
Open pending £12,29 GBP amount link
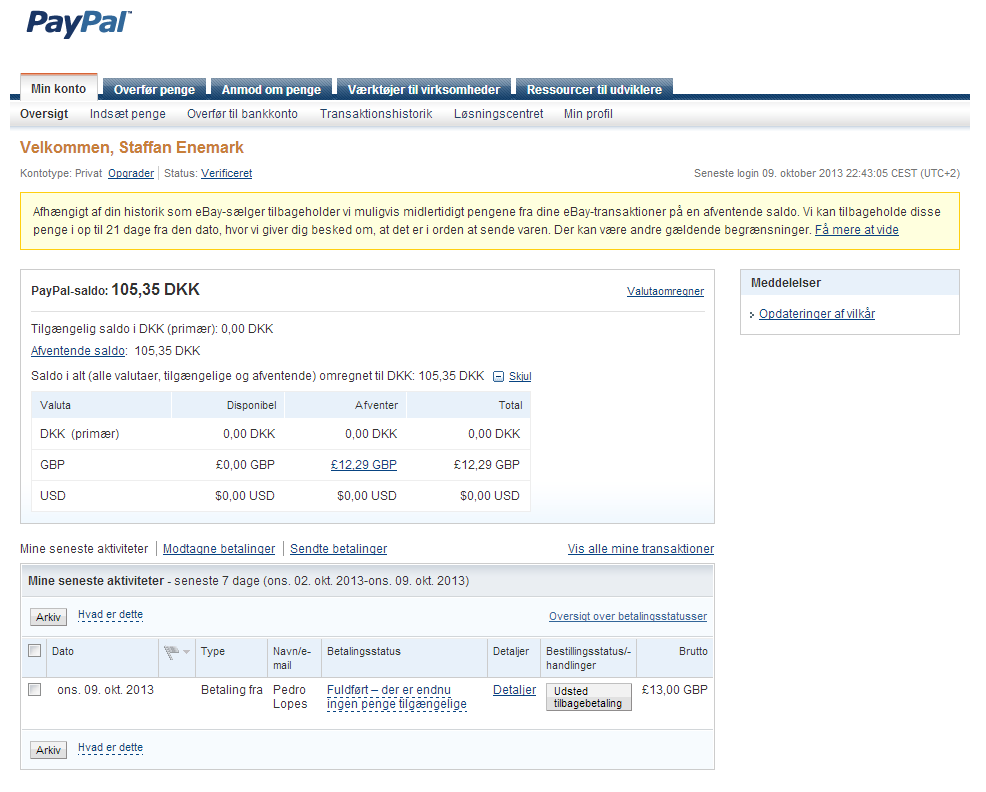coord(363,465)
